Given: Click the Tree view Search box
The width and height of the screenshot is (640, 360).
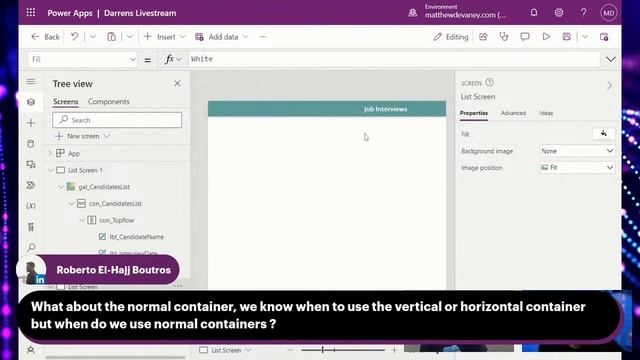Looking at the screenshot, I should pyautogui.click(x=117, y=120).
